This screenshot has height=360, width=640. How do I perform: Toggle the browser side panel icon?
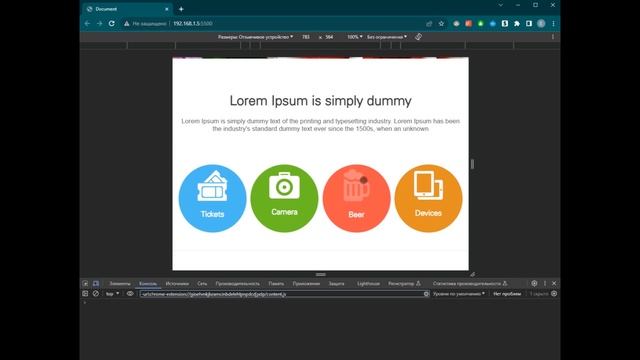coord(529,24)
